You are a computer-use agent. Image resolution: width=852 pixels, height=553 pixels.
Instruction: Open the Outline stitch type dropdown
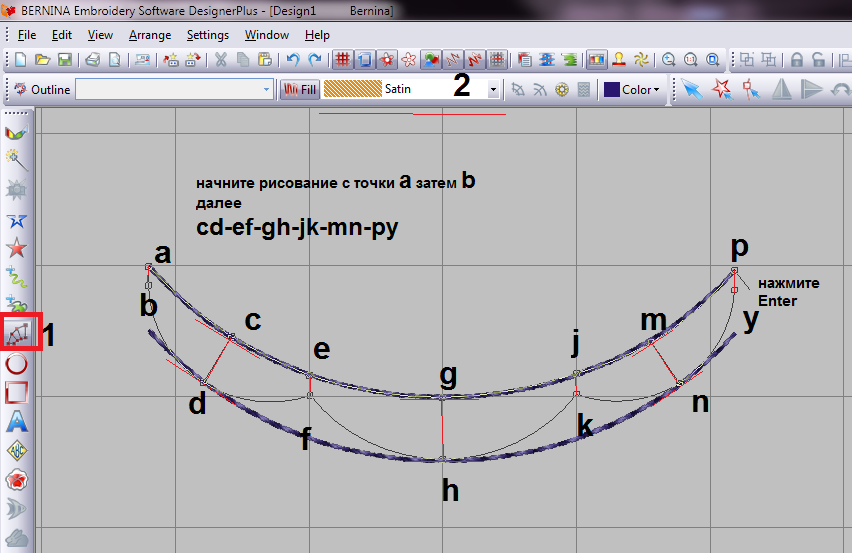pyautogui.click(x=267, y=89)
